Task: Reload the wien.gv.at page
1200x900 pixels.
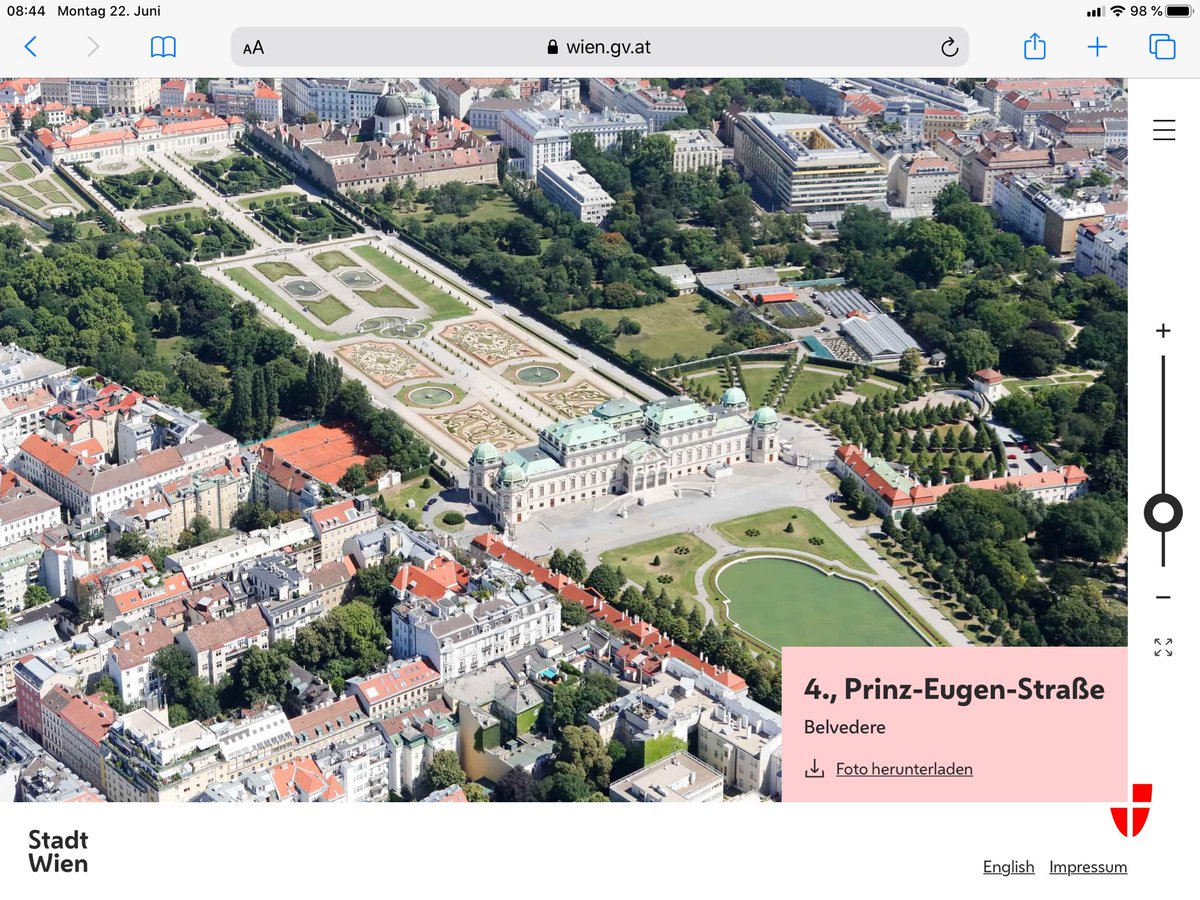Action: (x=949, y=46)
